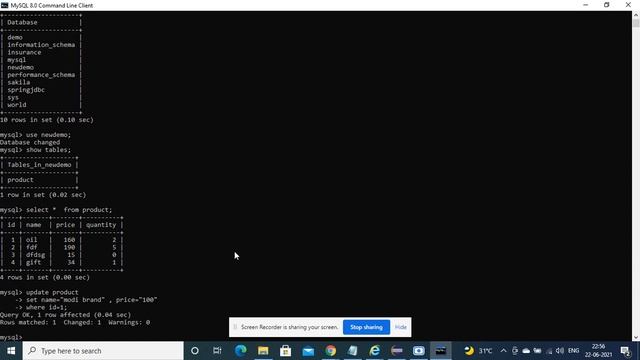Hide the screen sharing notification bar

pos(400,327)
